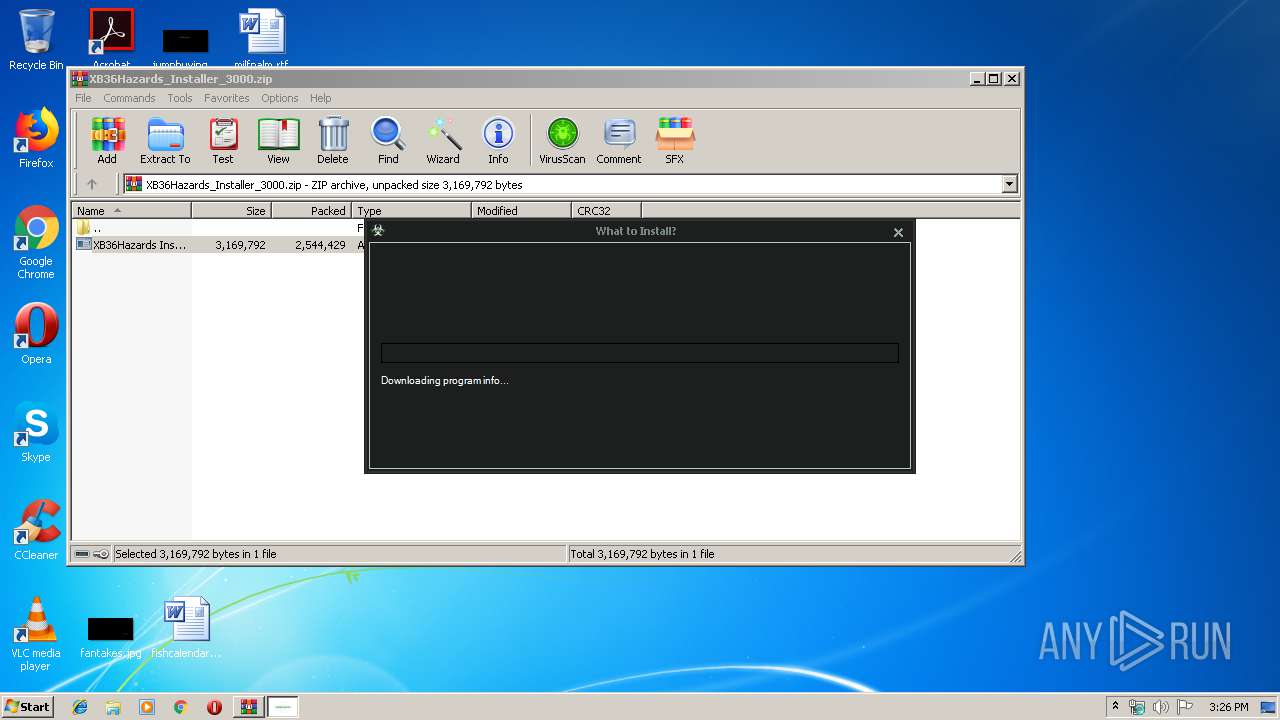The image size is (1280, 720).
Task: Close the What to Install dialog
Action: coord(898,232)
